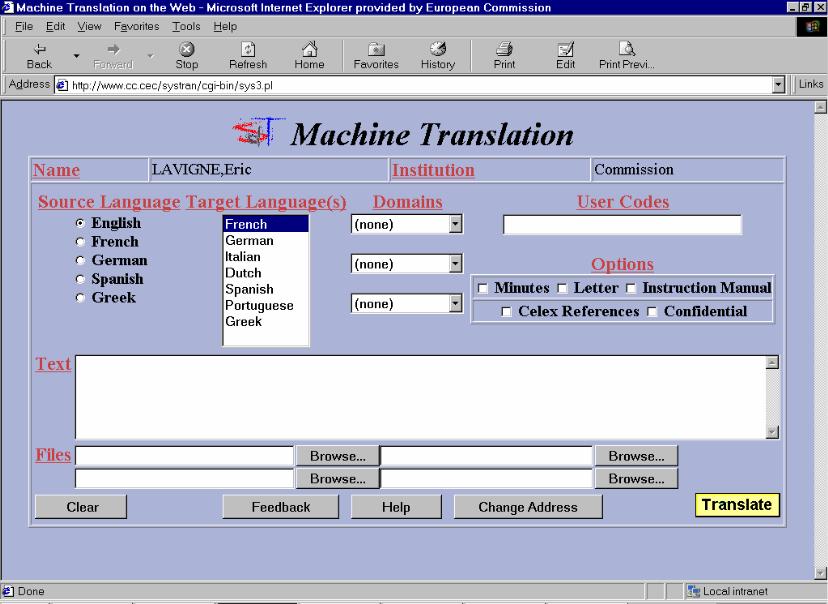Select English as source language
This screenshot has height=604, width=828.
(x=80, y=223)
